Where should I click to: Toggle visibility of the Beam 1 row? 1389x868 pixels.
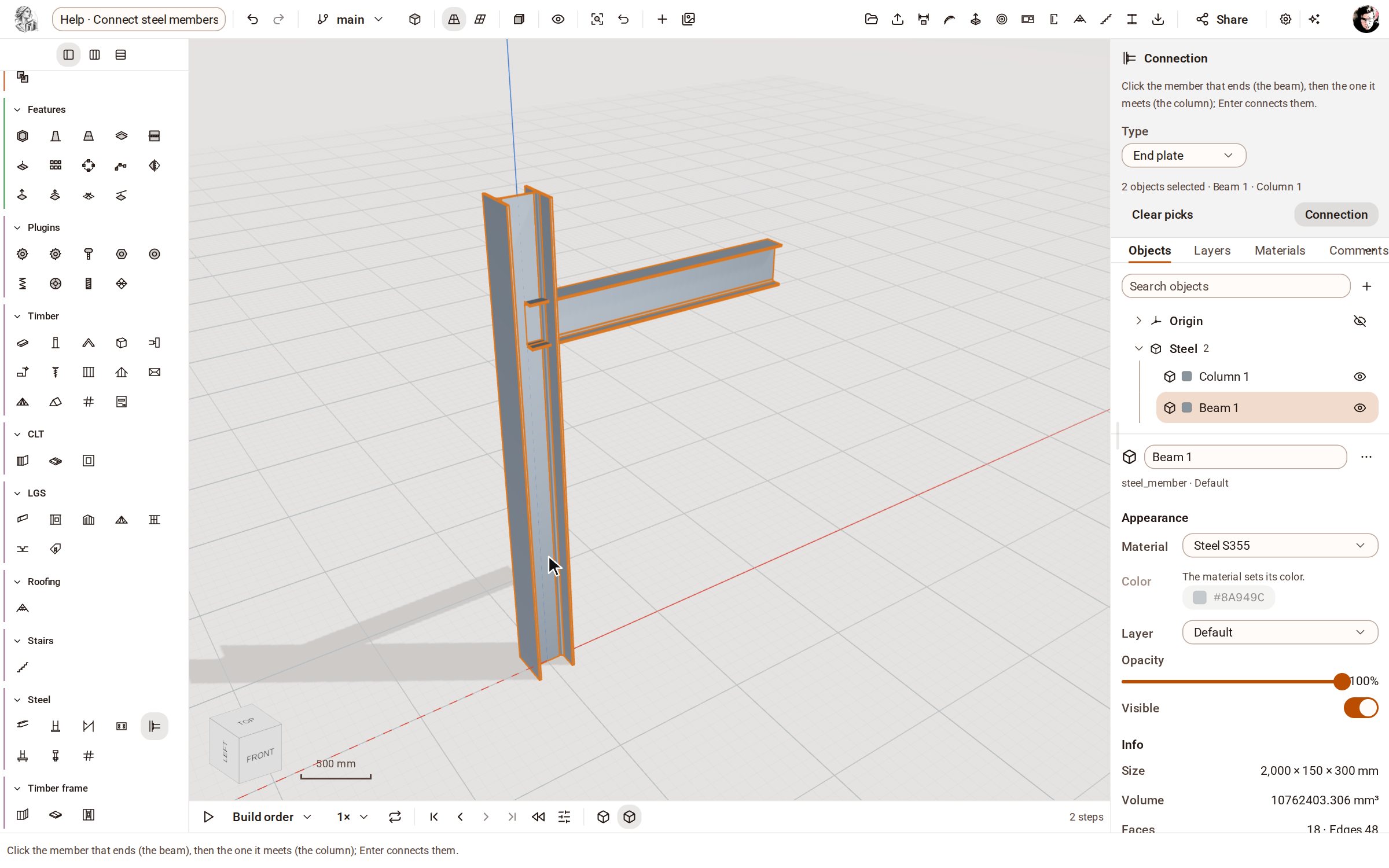[1360, 407]
